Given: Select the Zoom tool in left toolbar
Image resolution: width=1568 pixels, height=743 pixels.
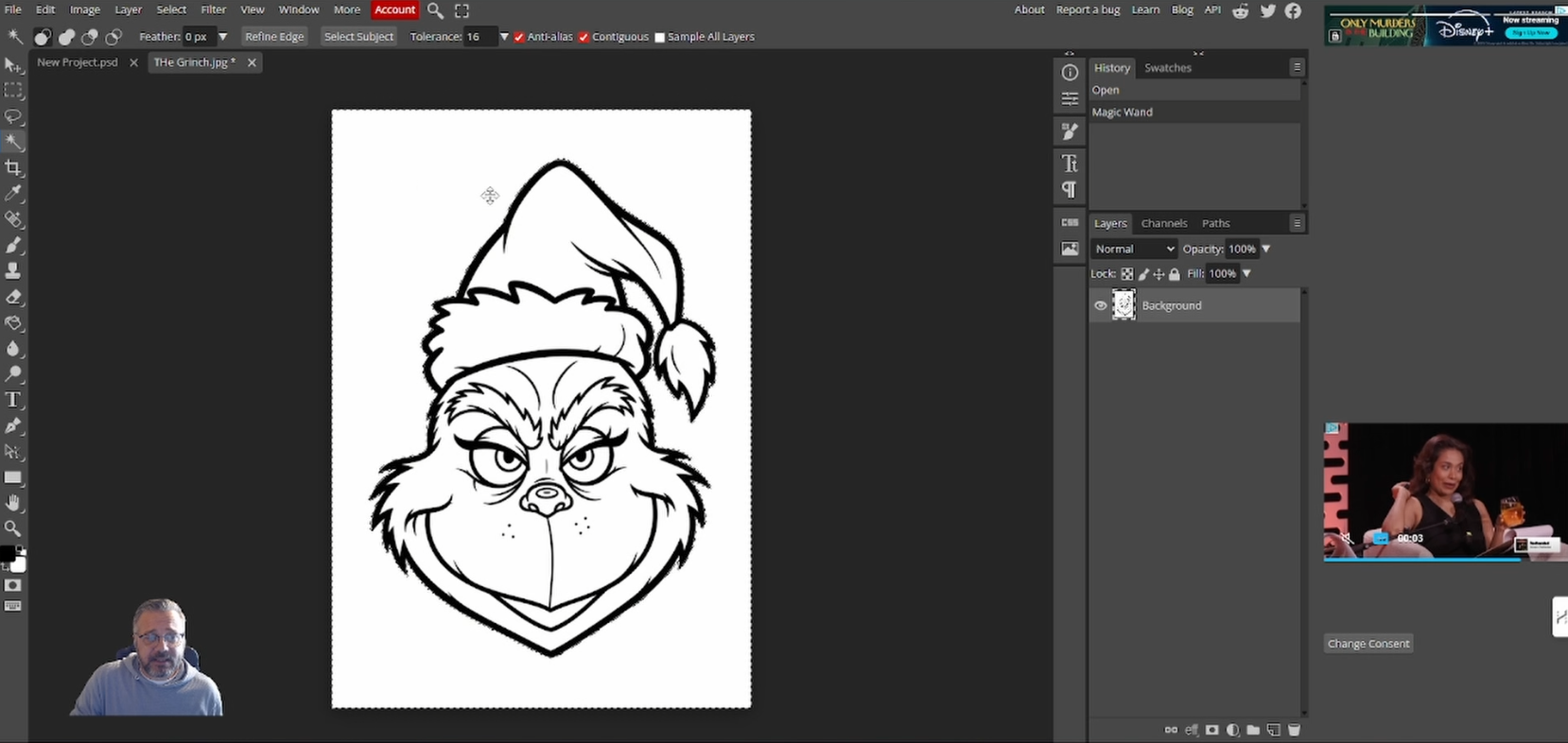Looking at the screenshot, I should pyautogui.click(x=13, y=528).
